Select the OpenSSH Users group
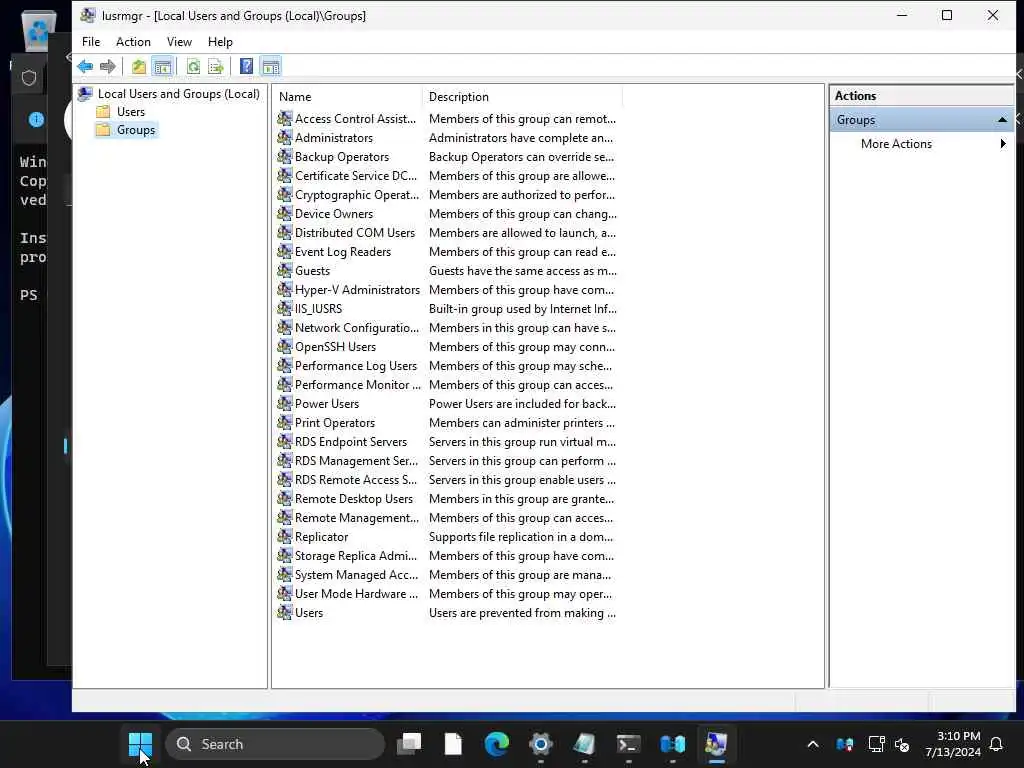 click(x=335, y=346)
